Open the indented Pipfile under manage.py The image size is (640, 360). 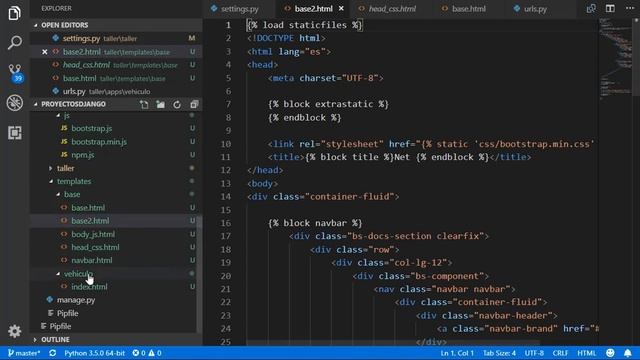[x=67, y=313]
